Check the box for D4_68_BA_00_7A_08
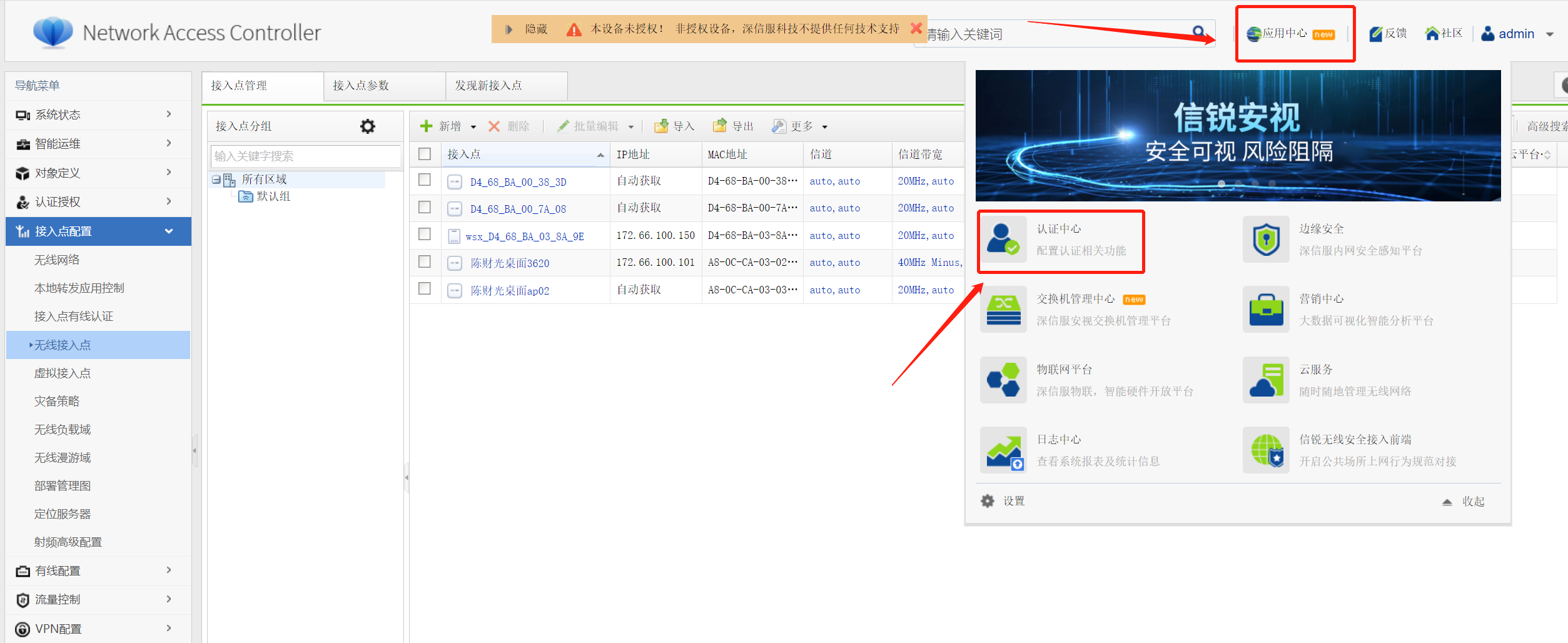Viewport: 1568px width, 643px height. pyautogui.click(x=425, y=207)
